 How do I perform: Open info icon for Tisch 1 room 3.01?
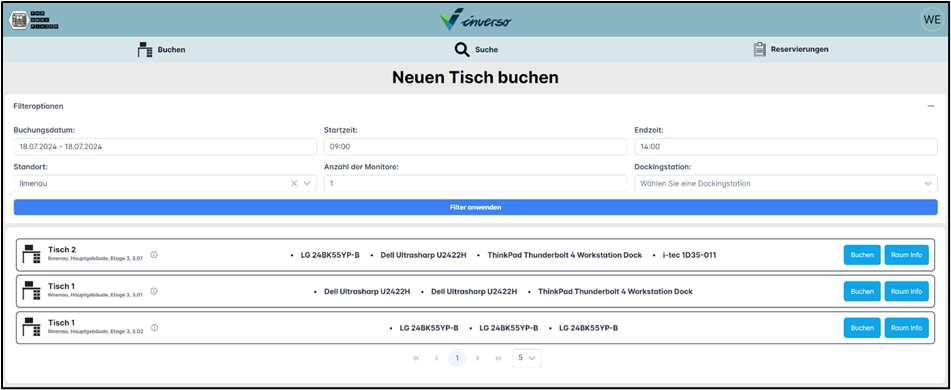tap(153, 291)
